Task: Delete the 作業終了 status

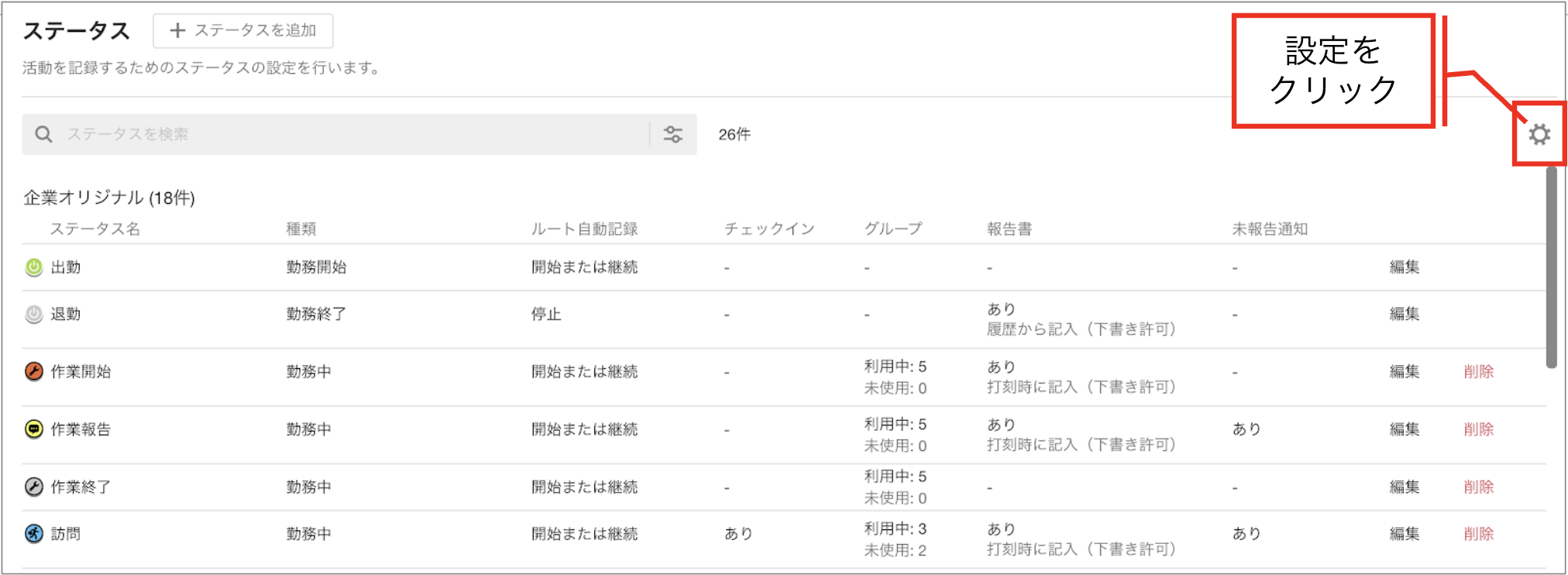Action: coord(1478,487)
